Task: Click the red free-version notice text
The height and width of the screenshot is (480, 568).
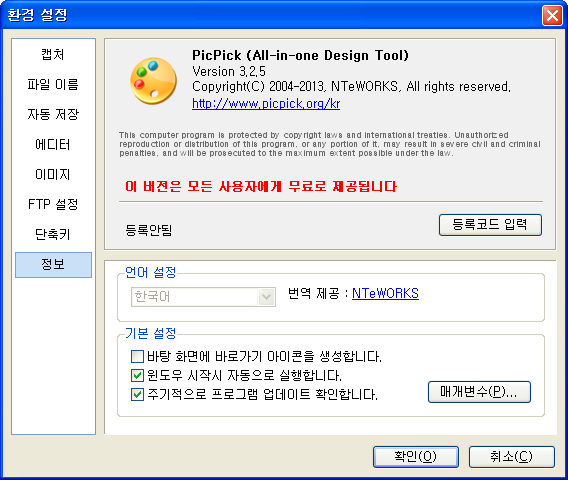Action: click(x=261, y=187)
